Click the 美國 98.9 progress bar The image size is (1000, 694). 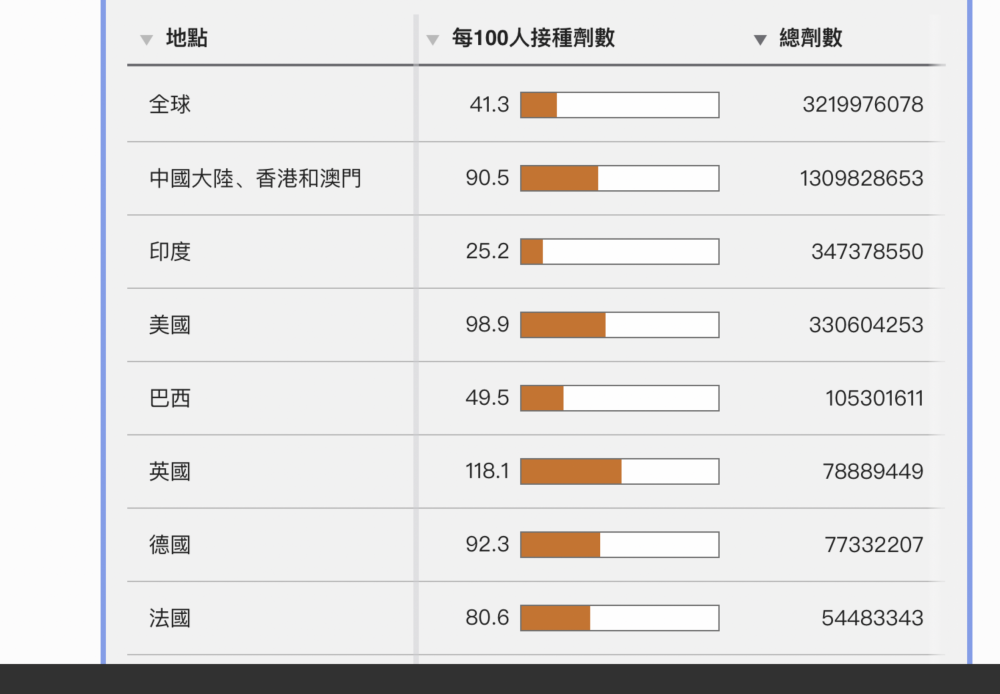[x=619, y=325]
